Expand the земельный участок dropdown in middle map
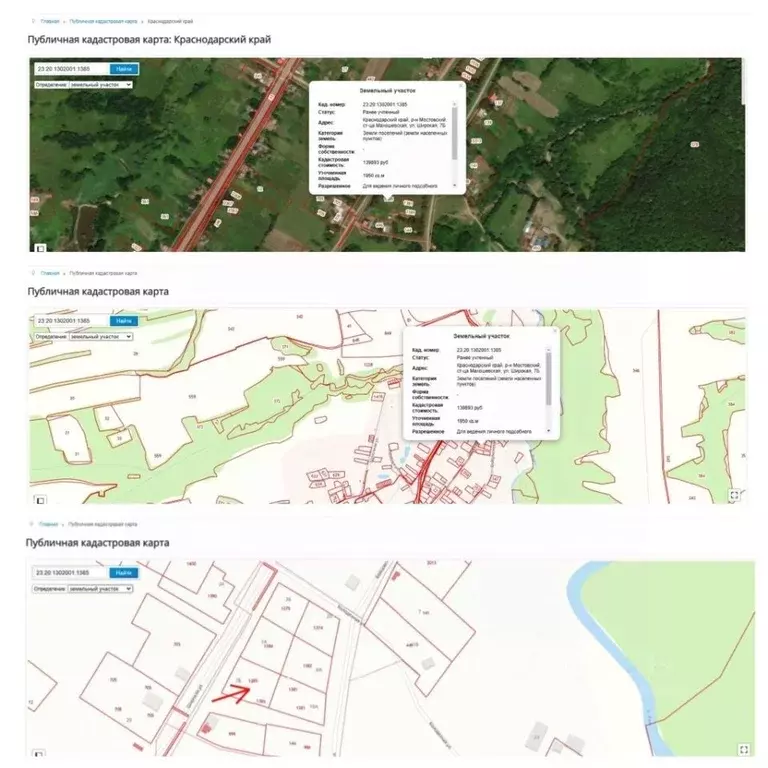 99,337
